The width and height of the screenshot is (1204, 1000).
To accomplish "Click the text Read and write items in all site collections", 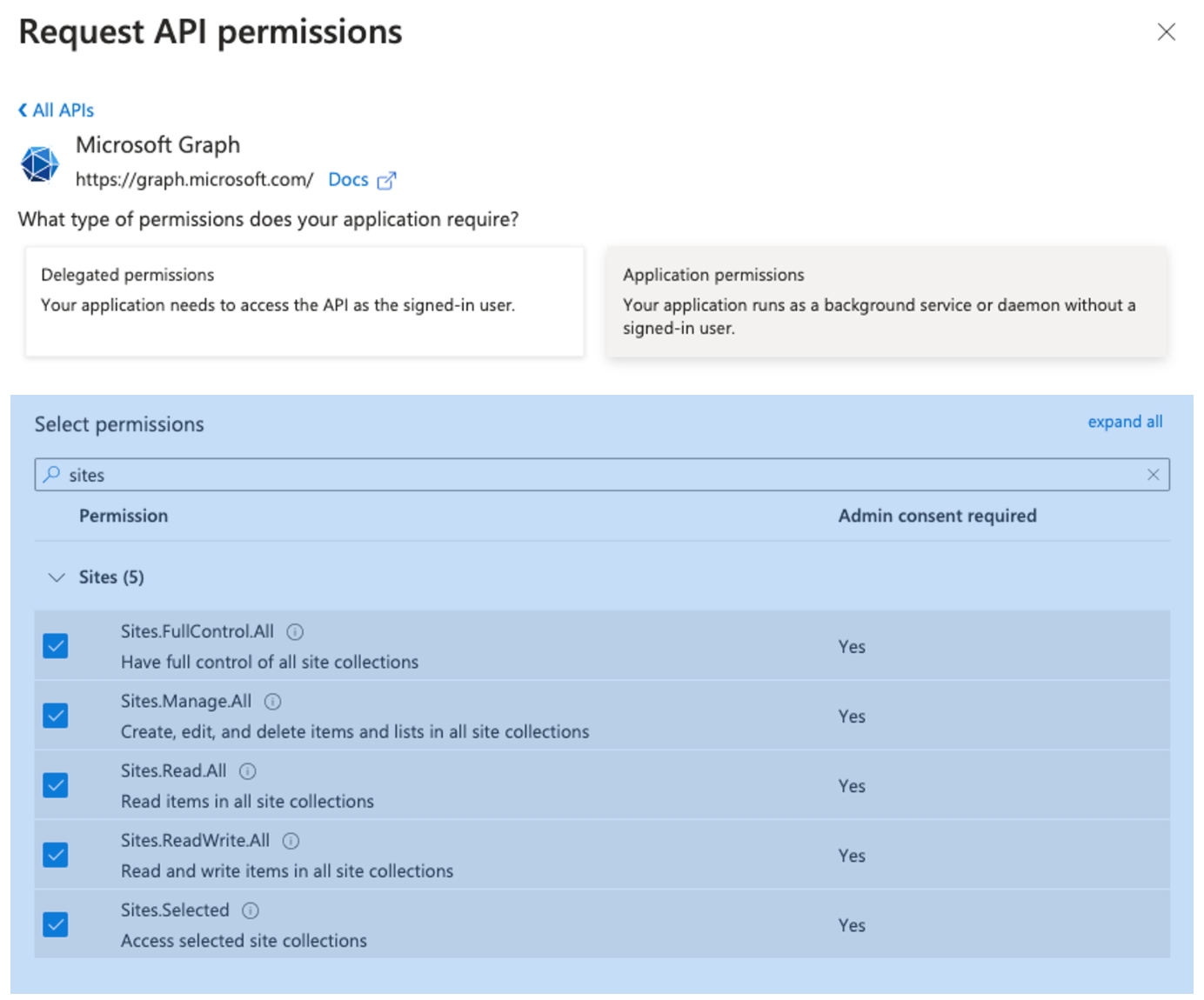I will click(x=287, y=870).
